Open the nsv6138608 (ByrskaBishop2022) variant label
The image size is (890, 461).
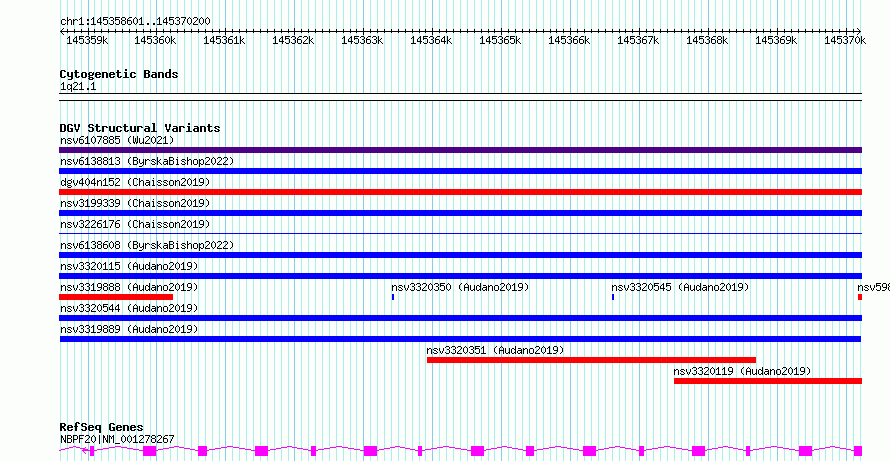click(x=147, y=245)
